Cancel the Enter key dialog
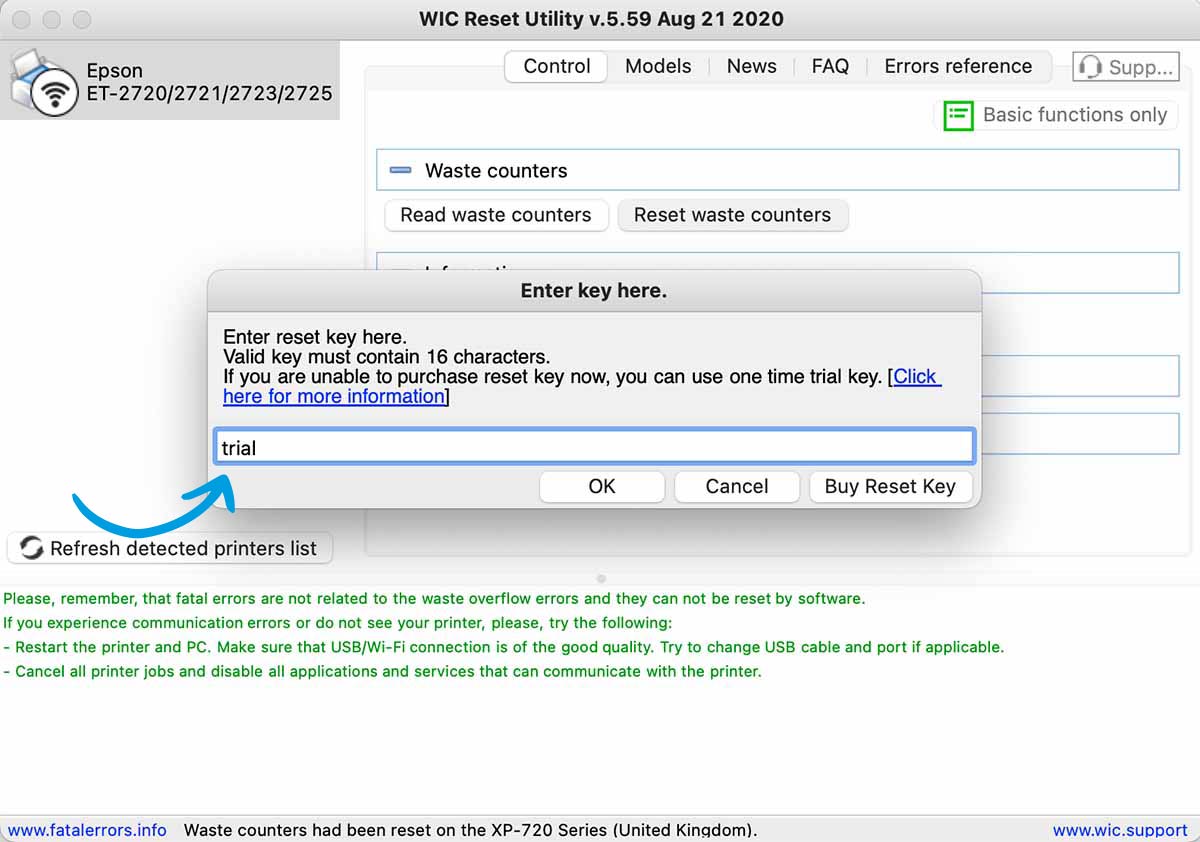This screenshot has height=842, width=1200. click(x=736, y=487)
